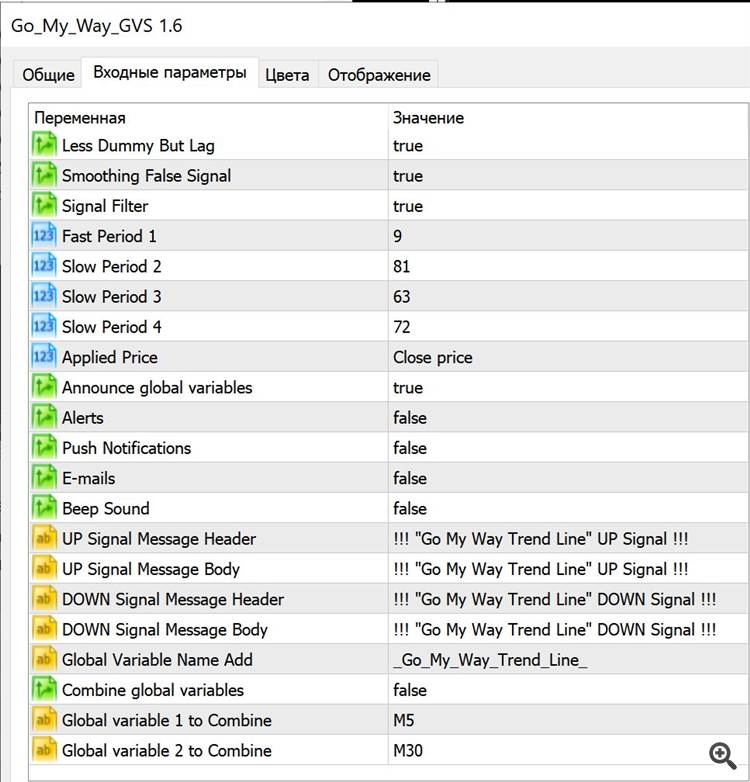Click the integer icon next to Fast Period 1

(x=44, y=237)
